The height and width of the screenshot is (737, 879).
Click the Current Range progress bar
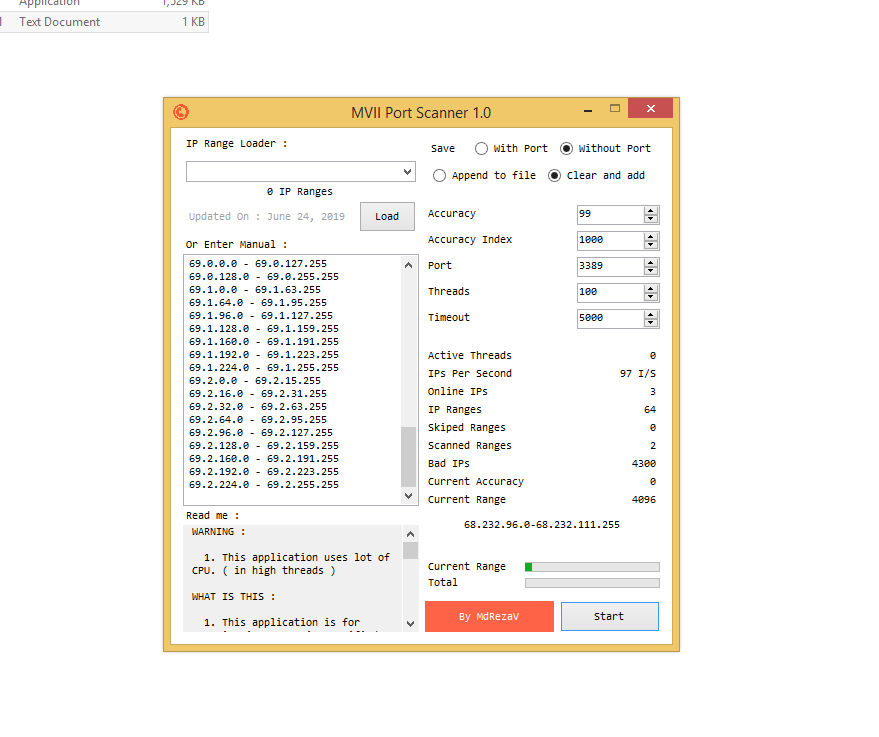tap(590, 566)
